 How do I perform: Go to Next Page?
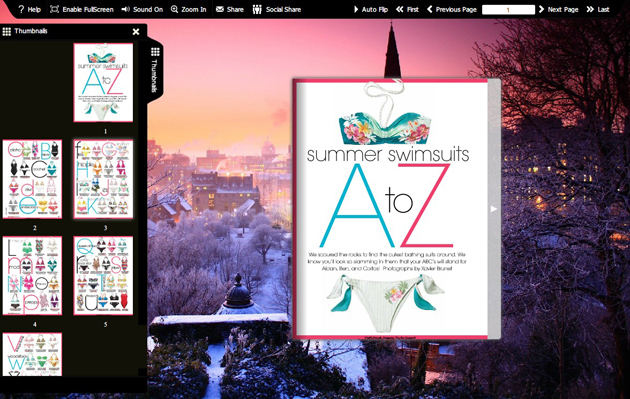click(558, 9)
